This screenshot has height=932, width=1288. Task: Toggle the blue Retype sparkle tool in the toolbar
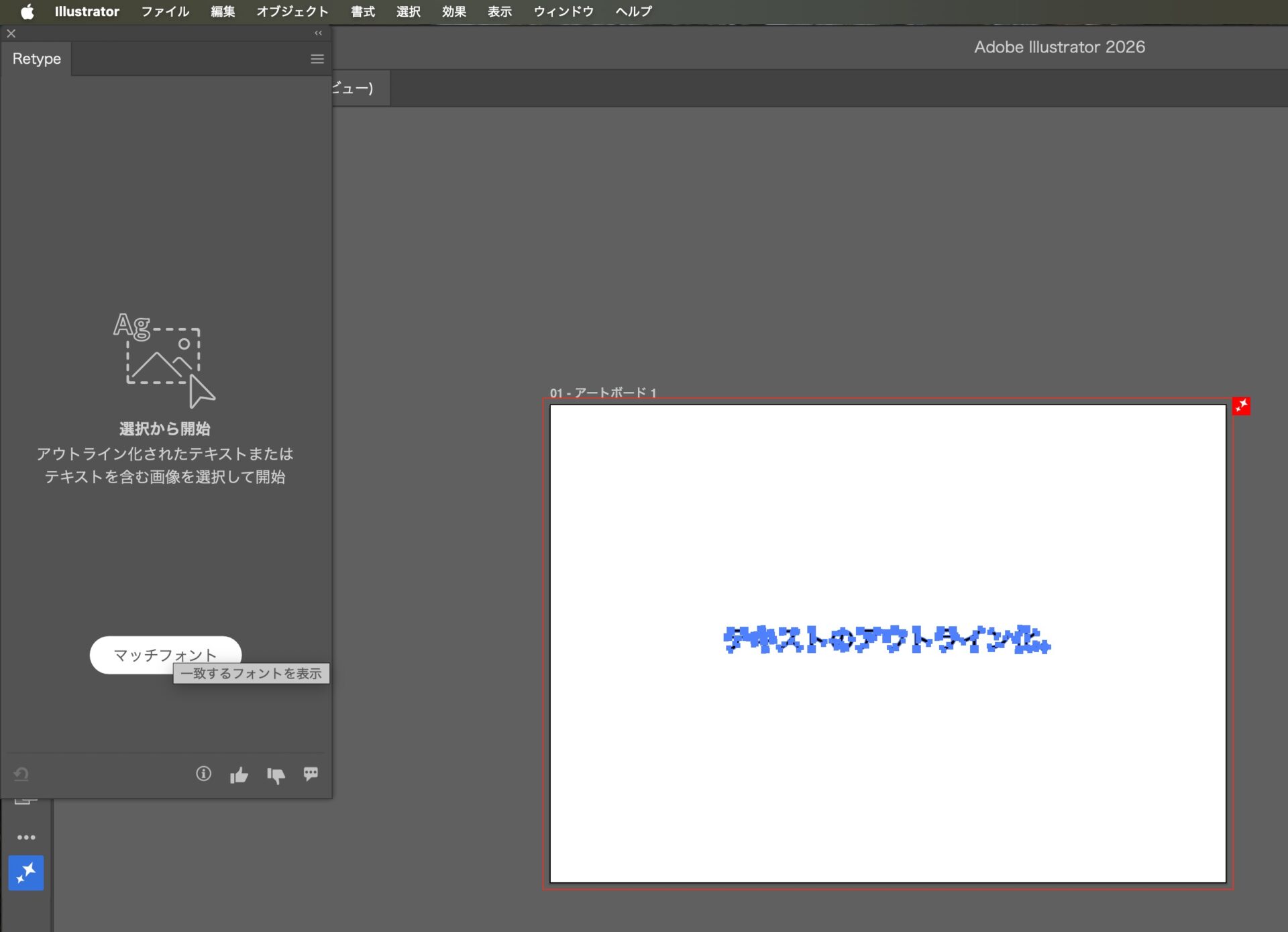[25, 873]
